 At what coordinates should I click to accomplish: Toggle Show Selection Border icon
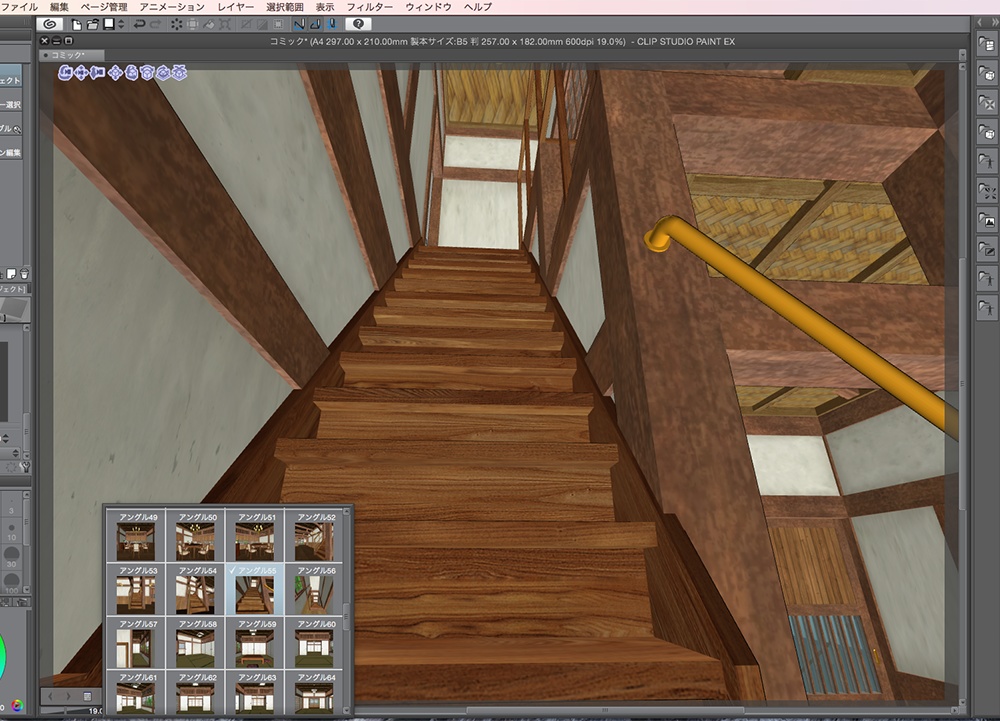click(278, 24)
